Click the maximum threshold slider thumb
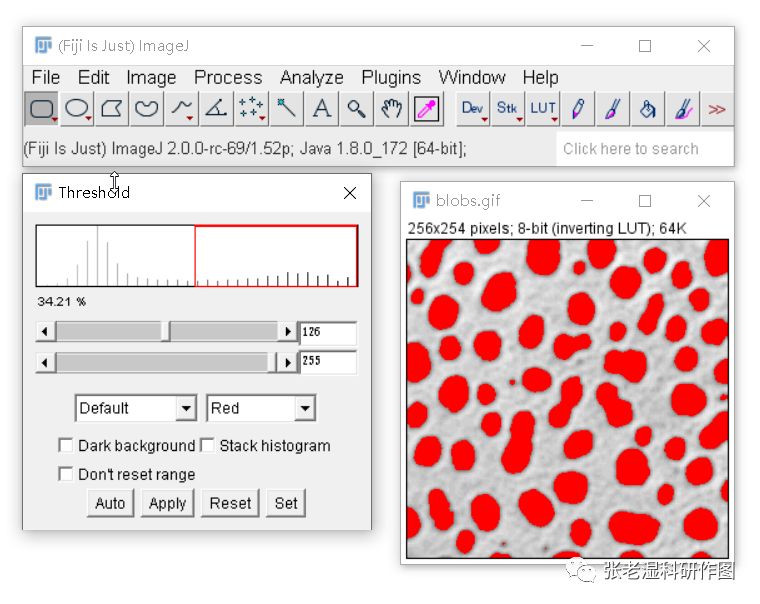 [272, 362]
